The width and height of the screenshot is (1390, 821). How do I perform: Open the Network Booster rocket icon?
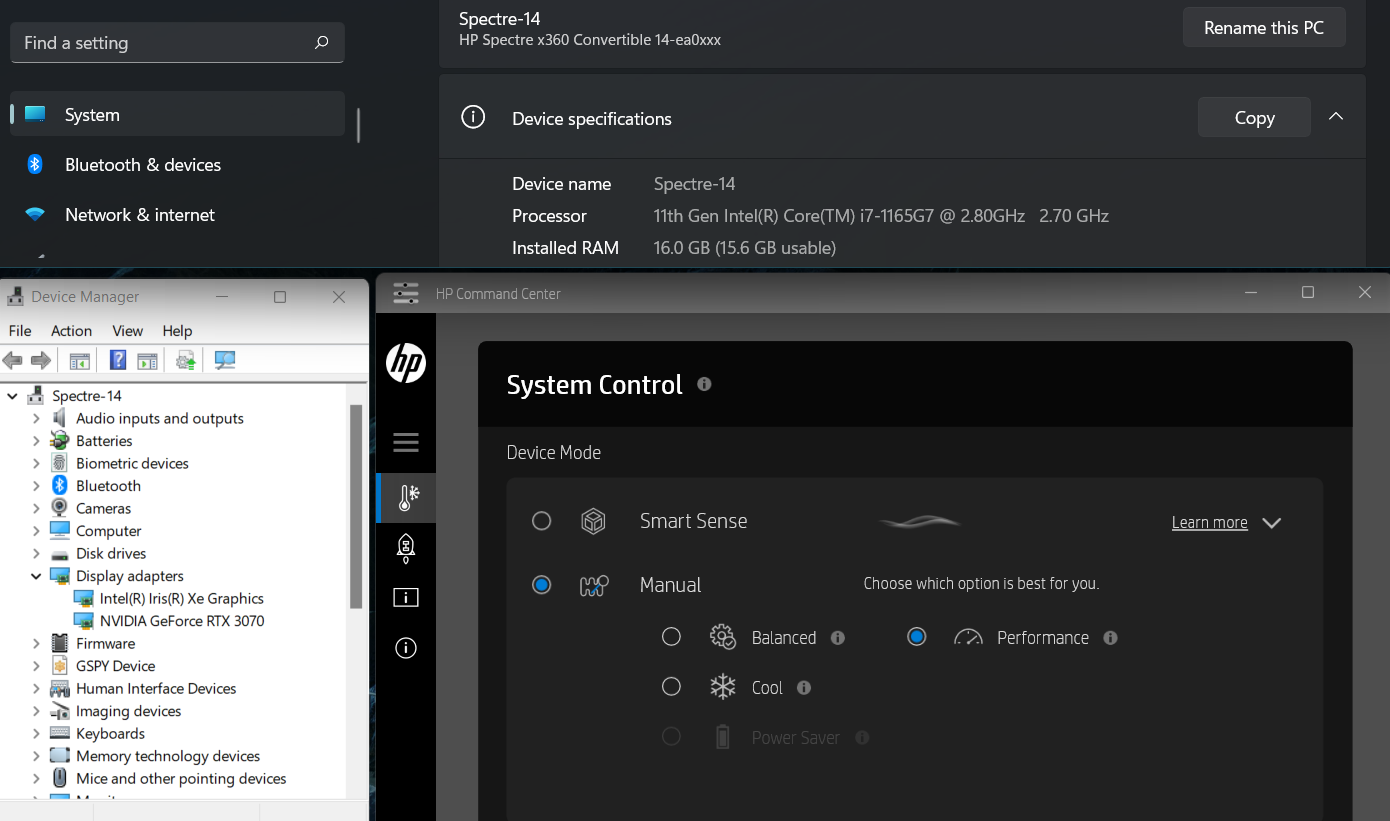tap(405, 548)
